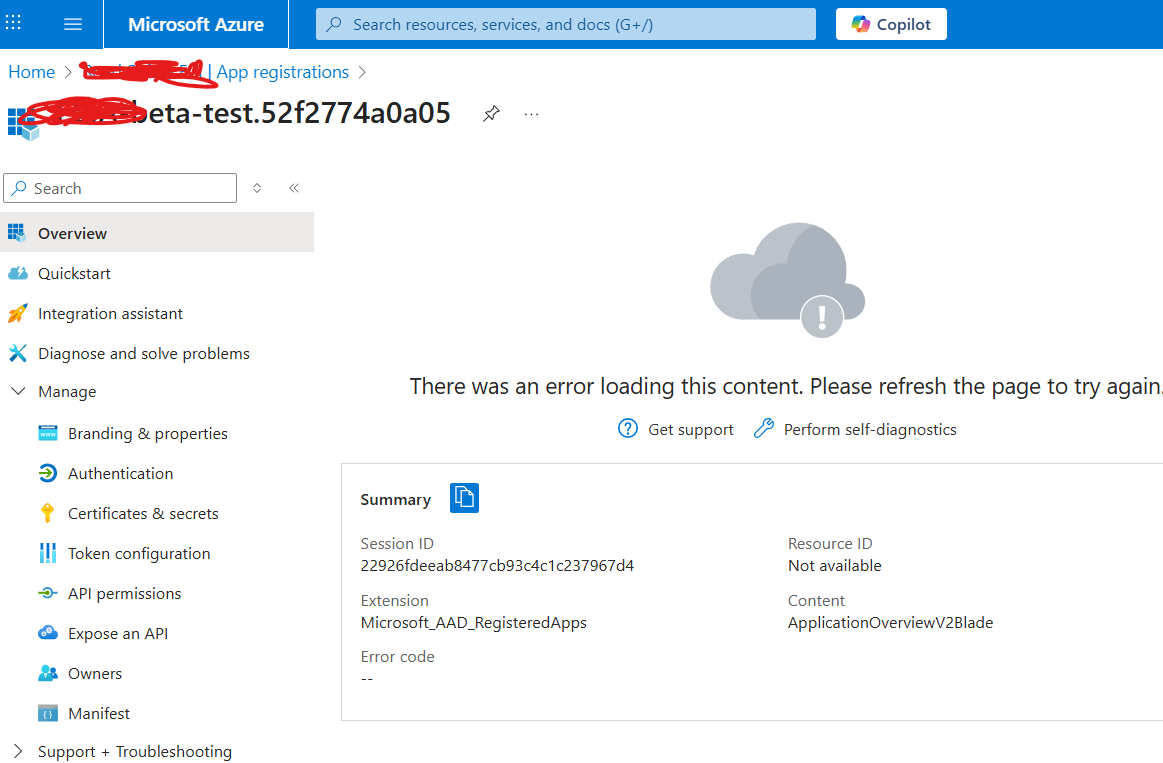Click the Microsoft Azure home title
Viewport: 1163px width, 763px height.
coord(196,24)
